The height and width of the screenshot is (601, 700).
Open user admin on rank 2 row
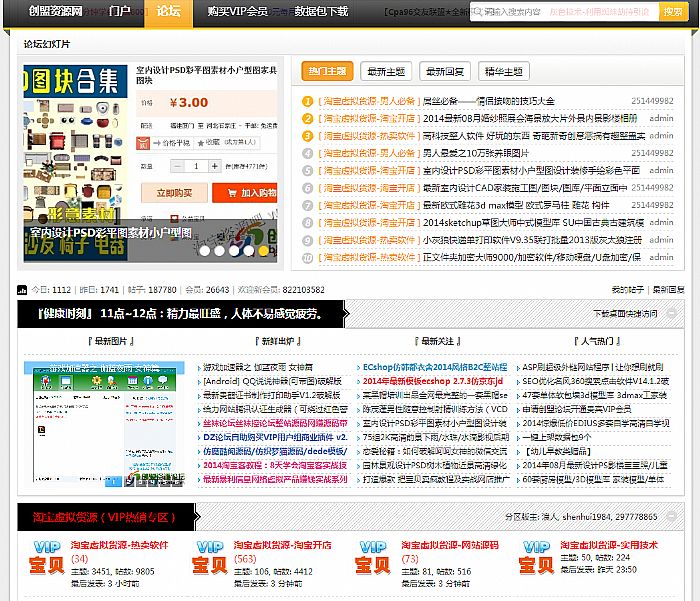(661, 118)
